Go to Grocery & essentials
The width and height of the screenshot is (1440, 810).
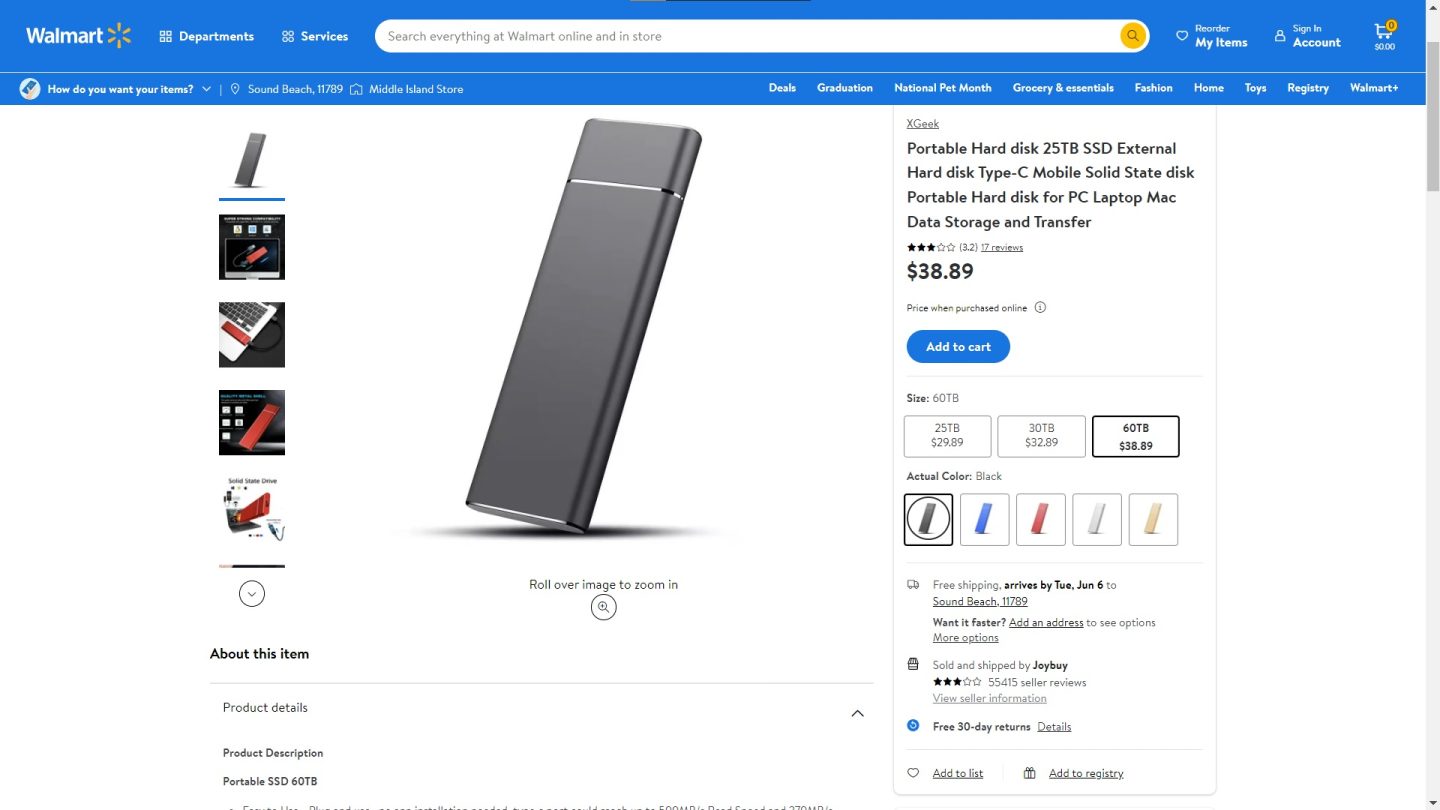pyautogui.click(x=1062, y=88)
